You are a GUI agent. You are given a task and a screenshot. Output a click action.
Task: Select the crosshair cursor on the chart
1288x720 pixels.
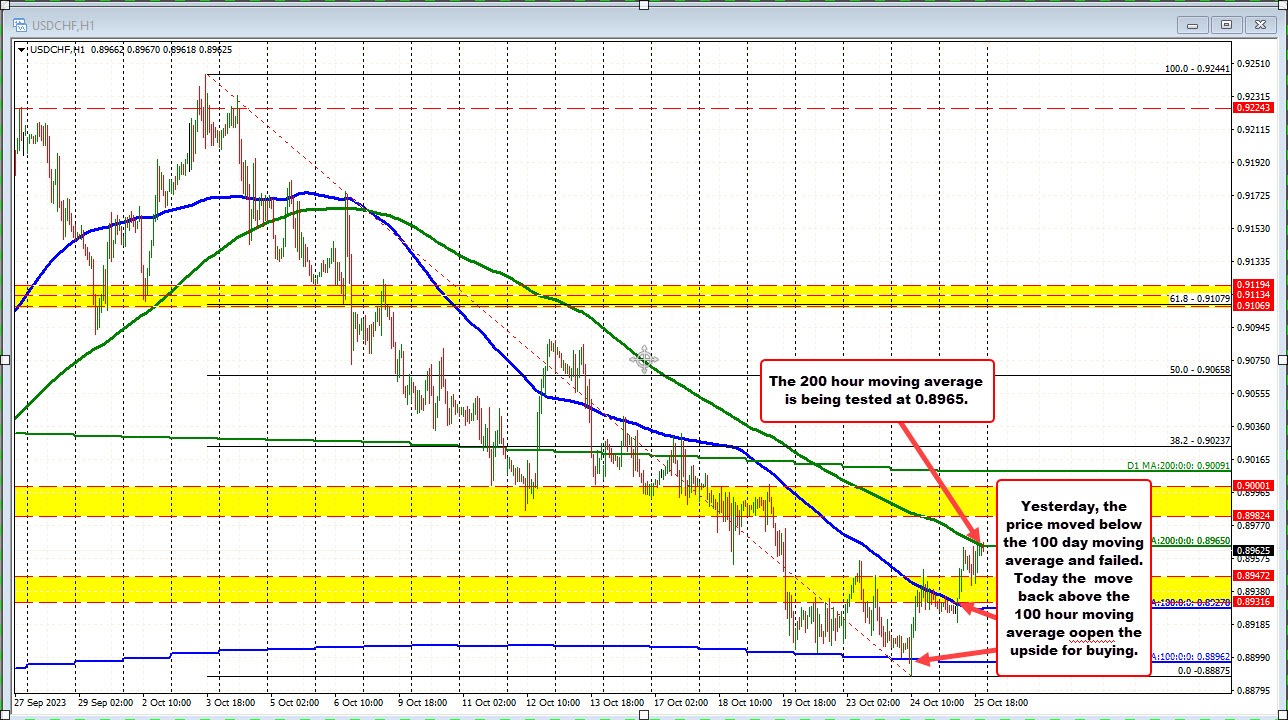pyautogui.click(x=645, y=358)
